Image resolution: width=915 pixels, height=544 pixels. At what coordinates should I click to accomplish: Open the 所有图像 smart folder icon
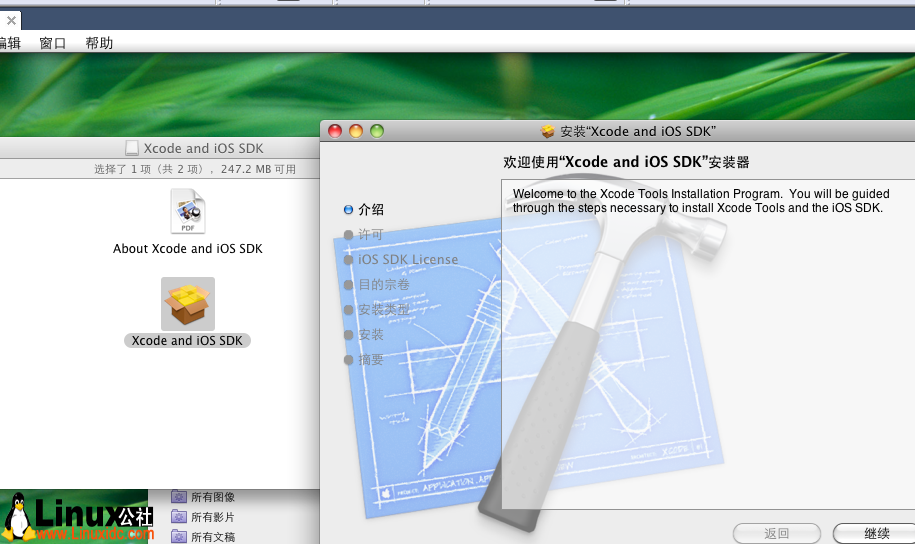pyautogui.click(x=179, y=497)
